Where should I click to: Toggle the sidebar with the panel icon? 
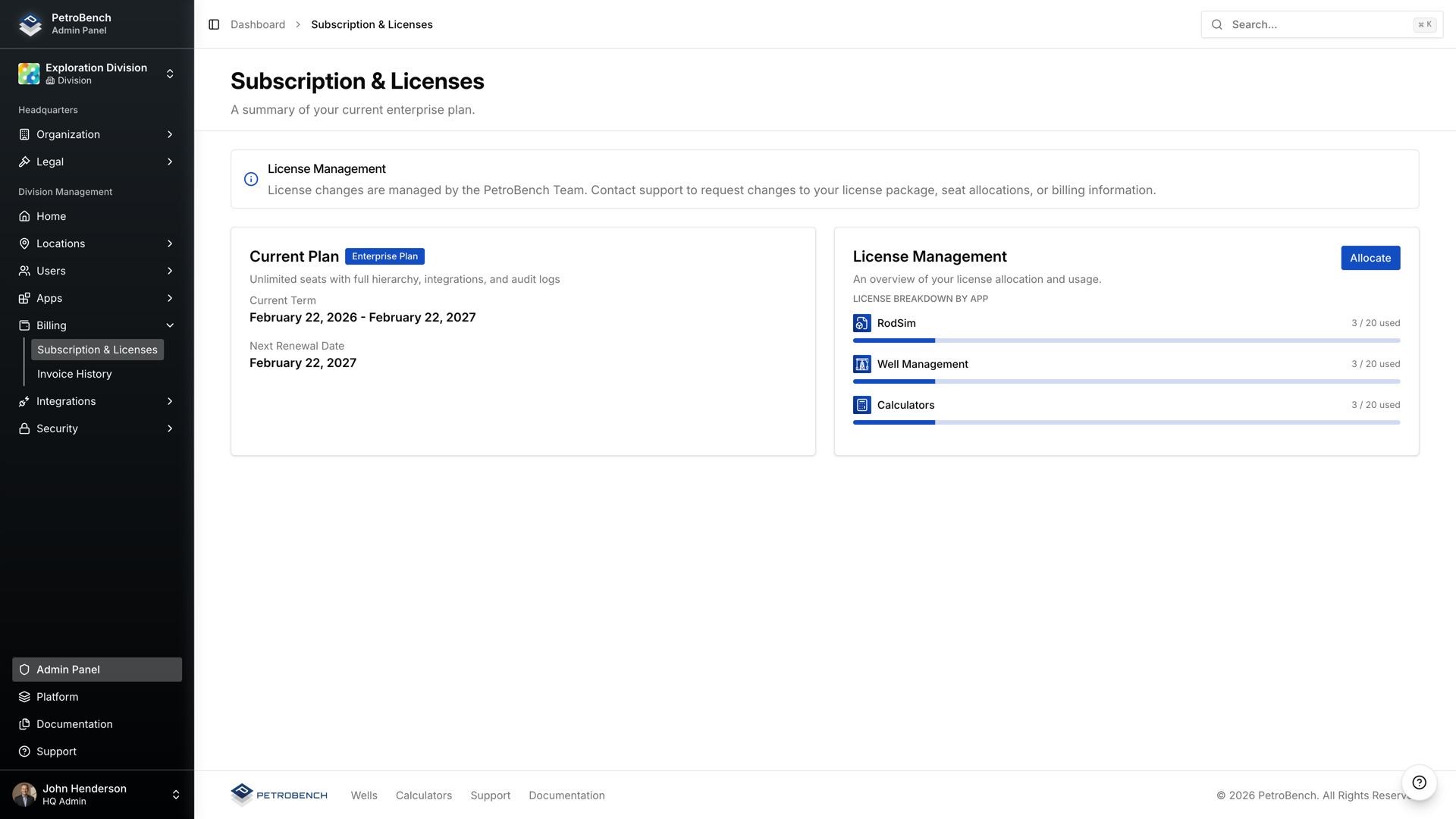(x=213, y=24)
